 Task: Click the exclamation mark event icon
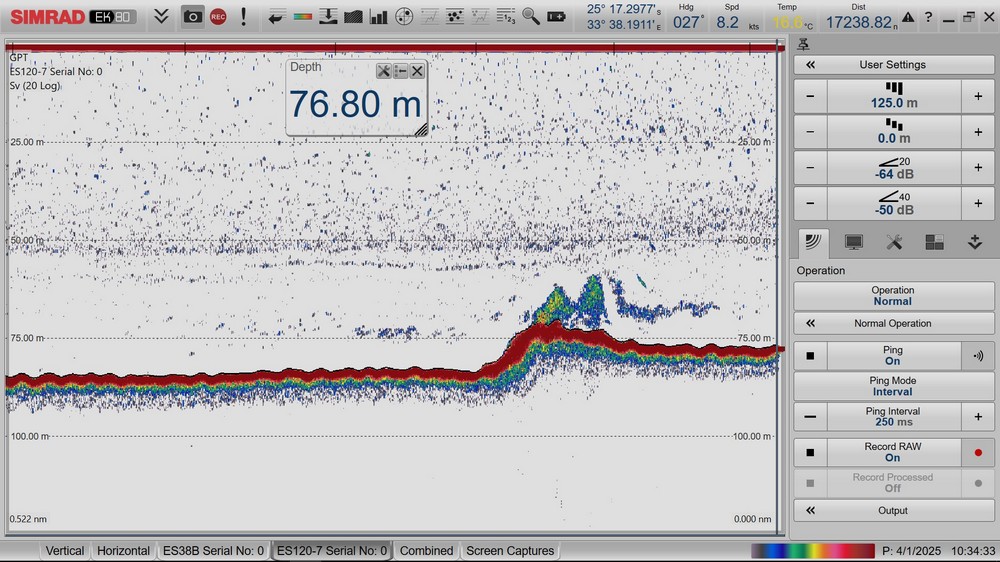click(x=243, y=17)
